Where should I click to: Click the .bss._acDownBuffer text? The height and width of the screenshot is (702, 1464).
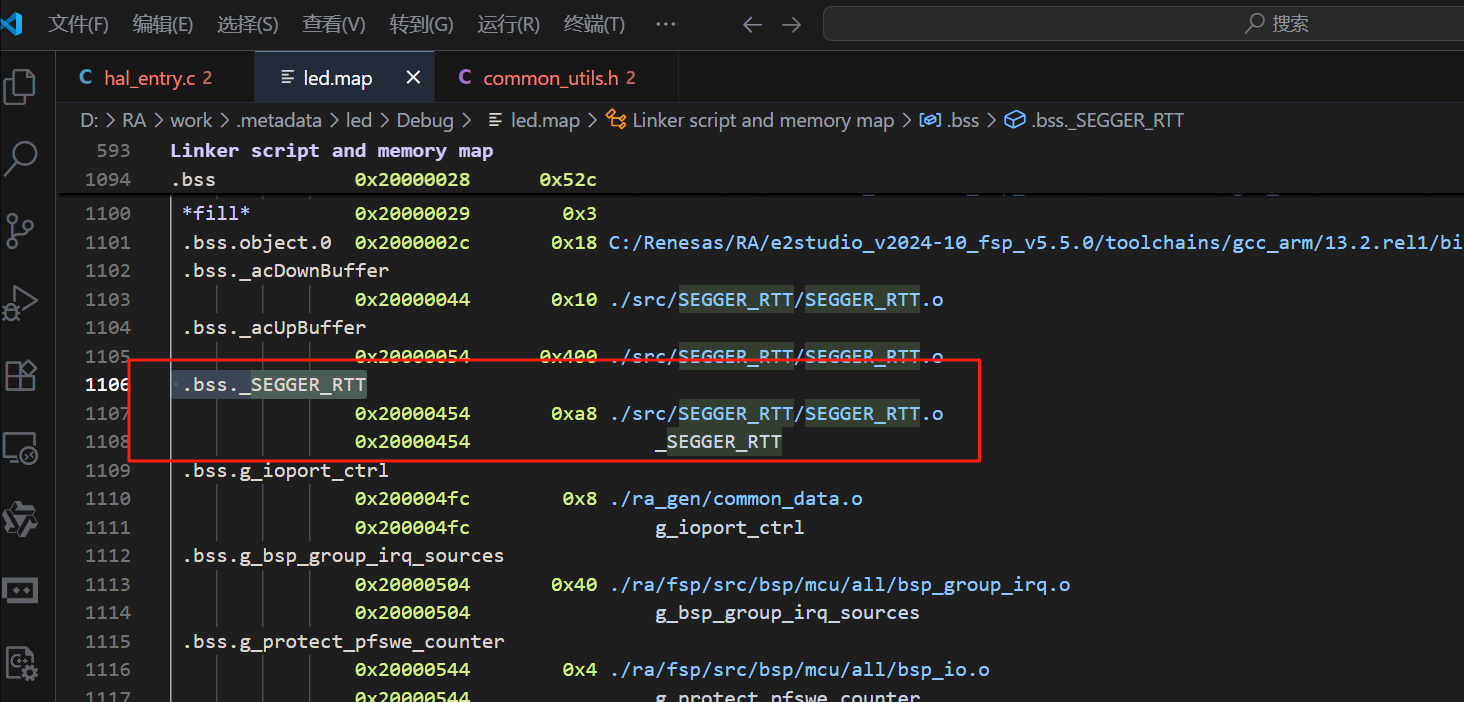[x=285, y=271]
